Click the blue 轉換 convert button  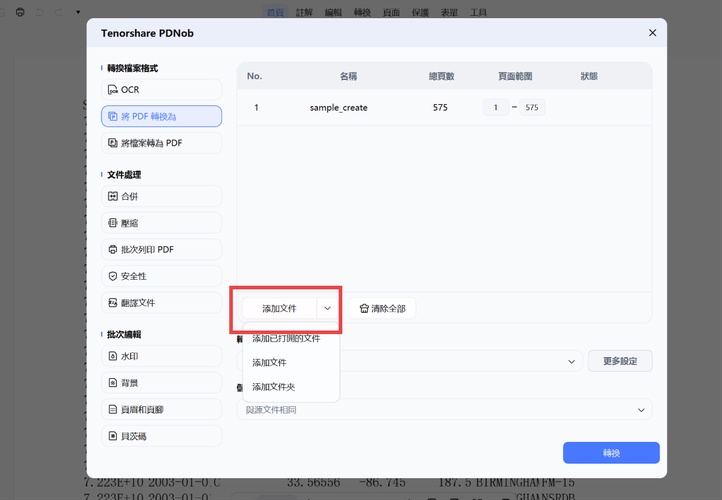pos(611,453)
